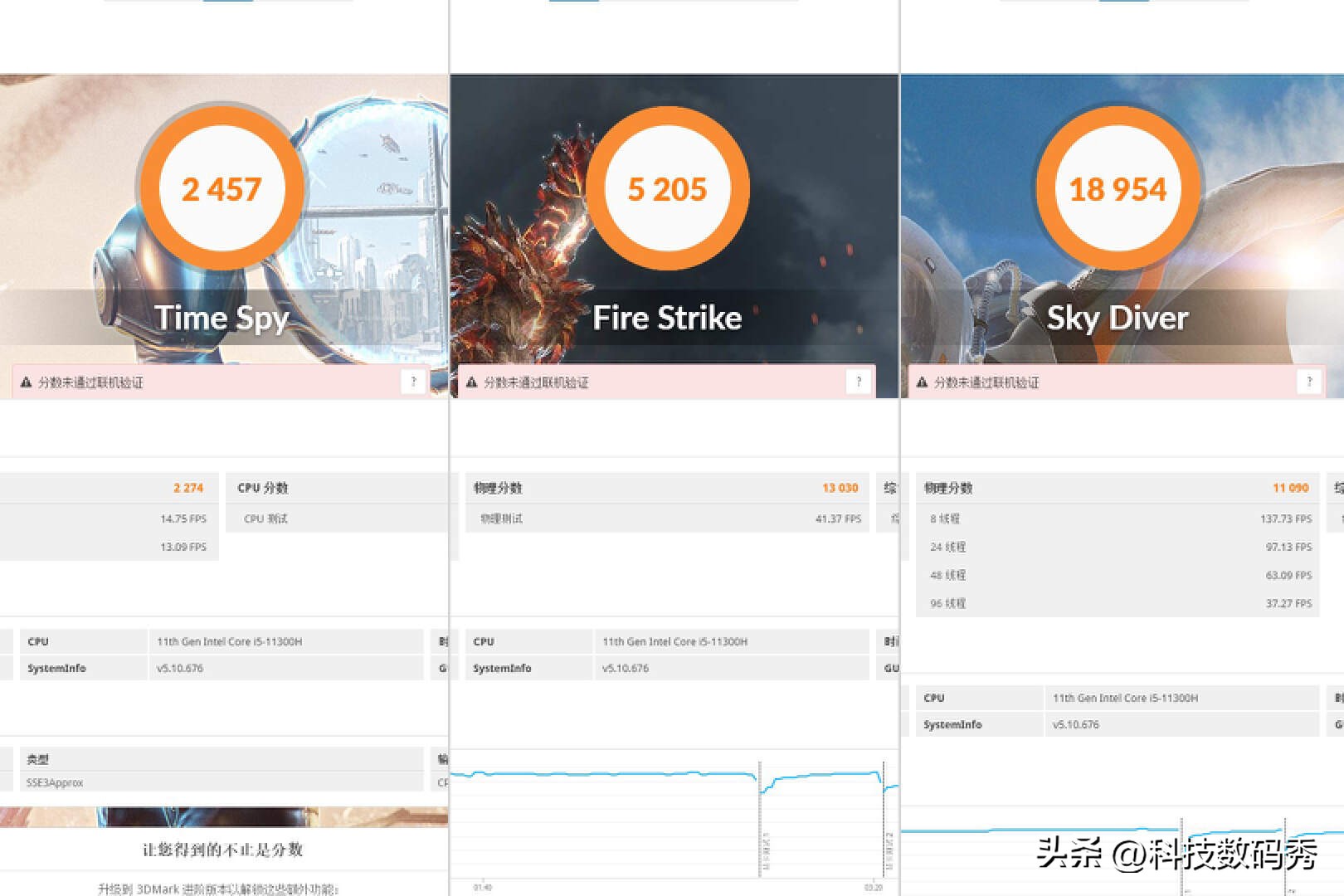Click the i5-11300H CPU name in Fire Strike
The width and height of the screenshot is (1344, 896).
tap(674, 641)
